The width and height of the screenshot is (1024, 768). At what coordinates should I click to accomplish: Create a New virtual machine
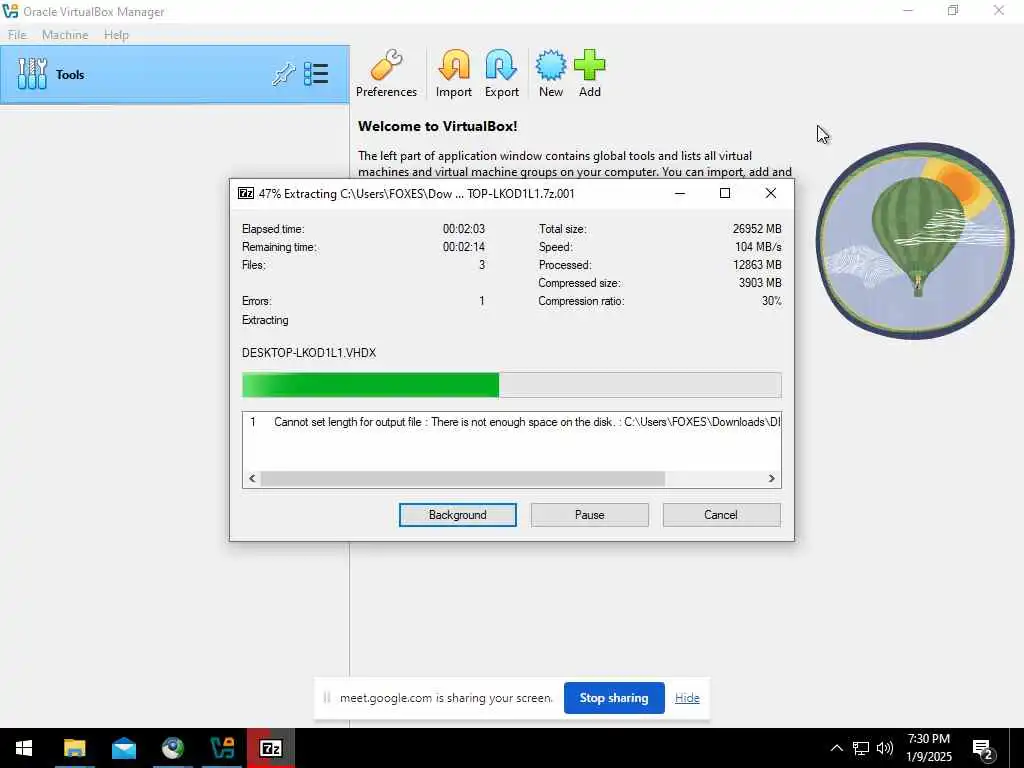551,73
